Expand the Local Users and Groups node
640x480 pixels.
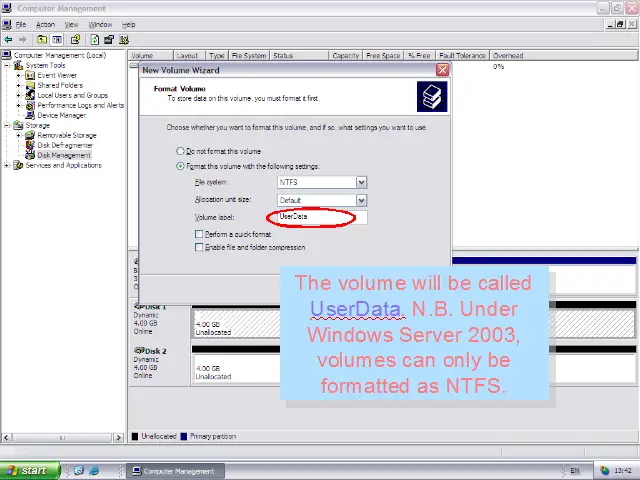pos(18,95)
